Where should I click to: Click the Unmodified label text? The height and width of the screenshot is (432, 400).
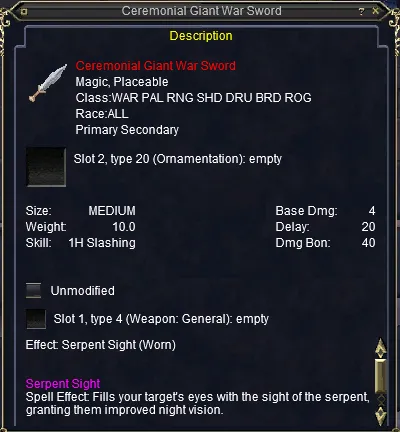click(83, 291)
